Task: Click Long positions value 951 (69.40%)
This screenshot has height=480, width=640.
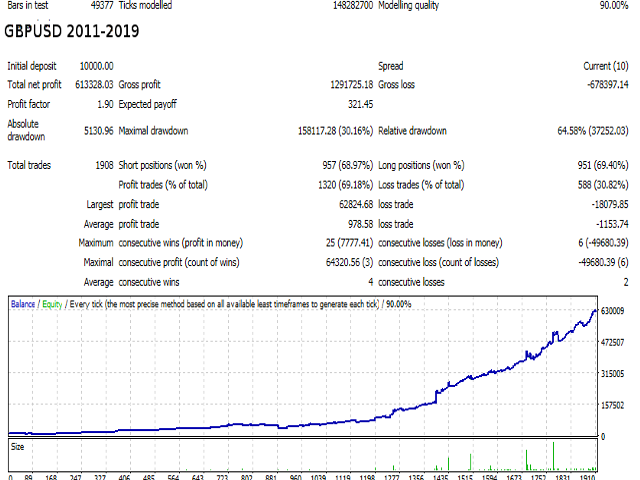Action: point(603,165)
